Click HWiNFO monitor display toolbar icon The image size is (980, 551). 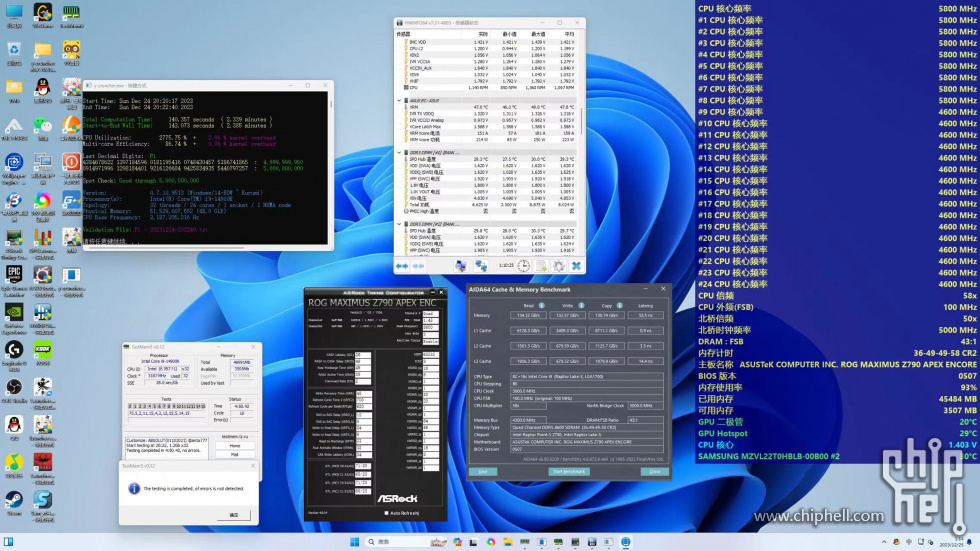click(461, 266)
